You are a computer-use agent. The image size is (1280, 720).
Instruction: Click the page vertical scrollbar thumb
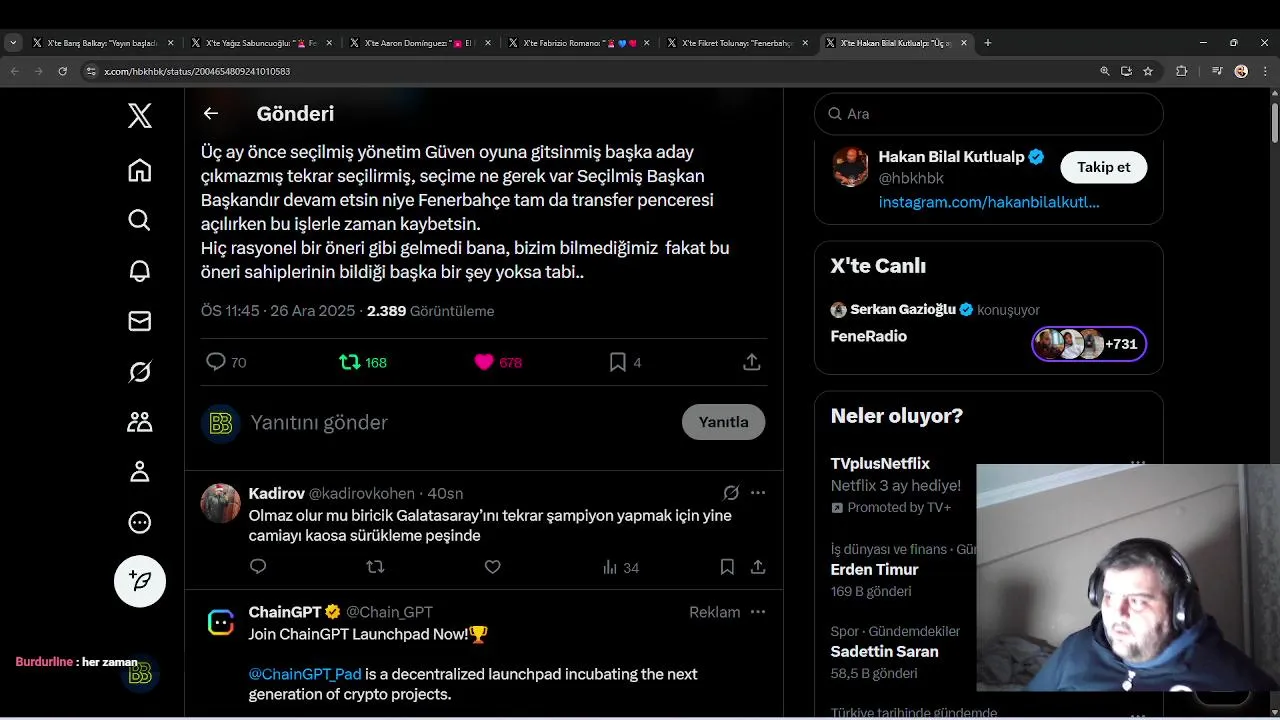(x=1274, y=122)
